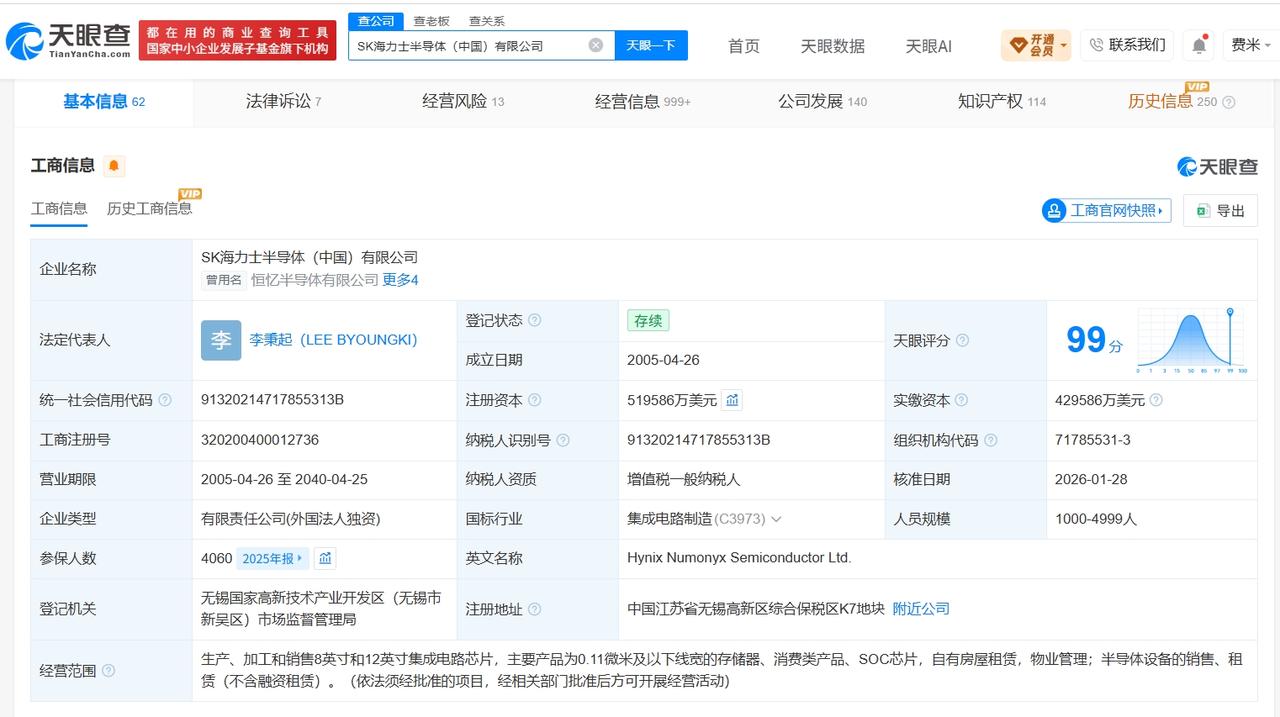
Task: Click the 工商官网快照 button
Action: click(1107, 211)
